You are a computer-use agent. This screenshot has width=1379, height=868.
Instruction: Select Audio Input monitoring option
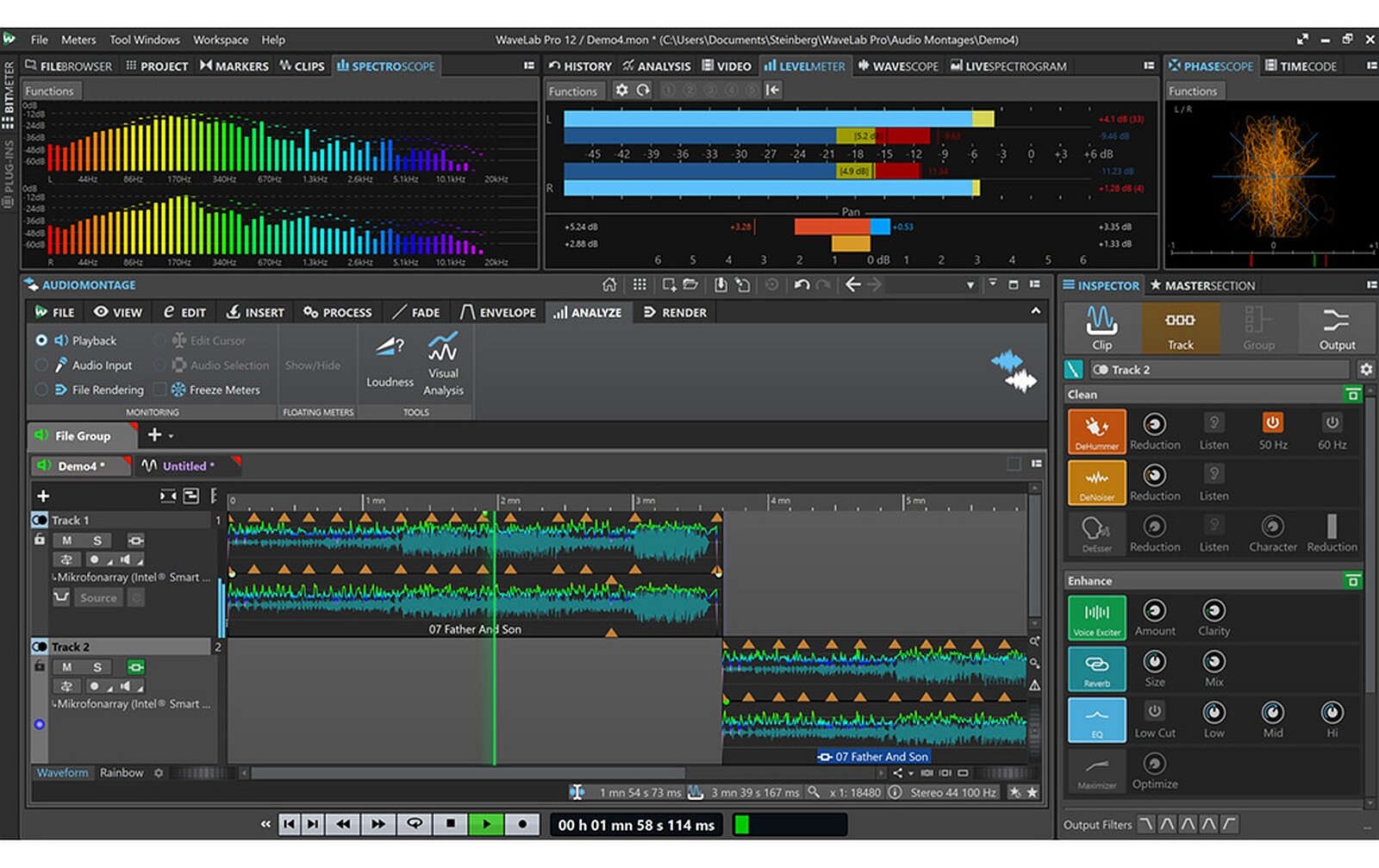pyautogui.click(x=41, y=365)
